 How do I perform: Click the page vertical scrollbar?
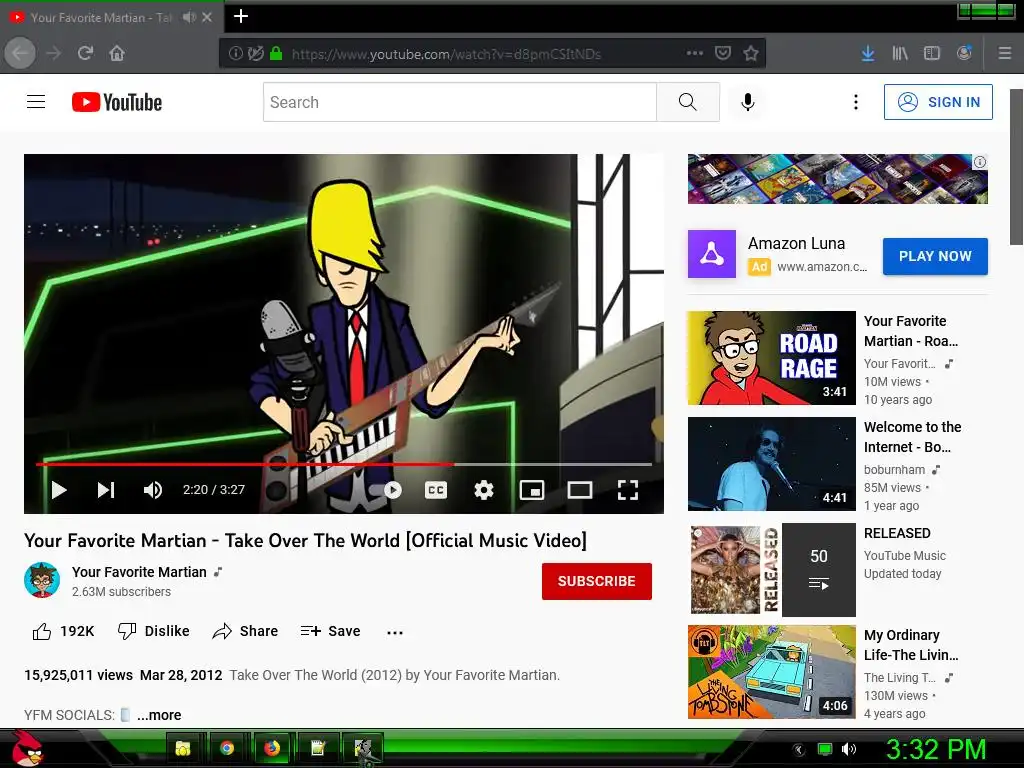(x=1016, y=167)
